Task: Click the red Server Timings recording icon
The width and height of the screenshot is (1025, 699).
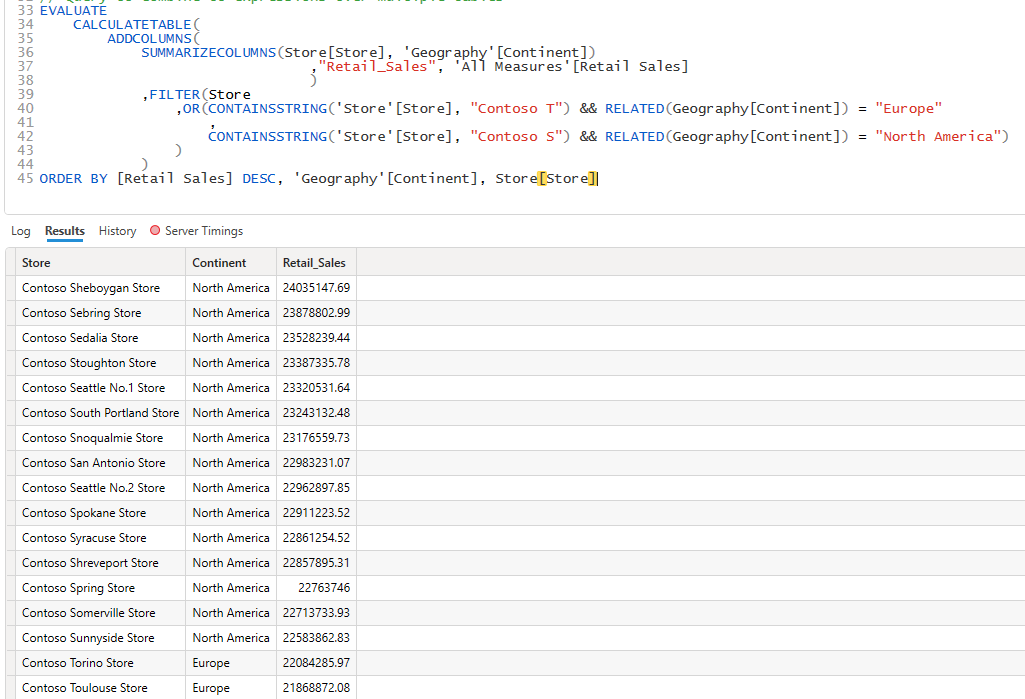Action: tap(155, 230)
